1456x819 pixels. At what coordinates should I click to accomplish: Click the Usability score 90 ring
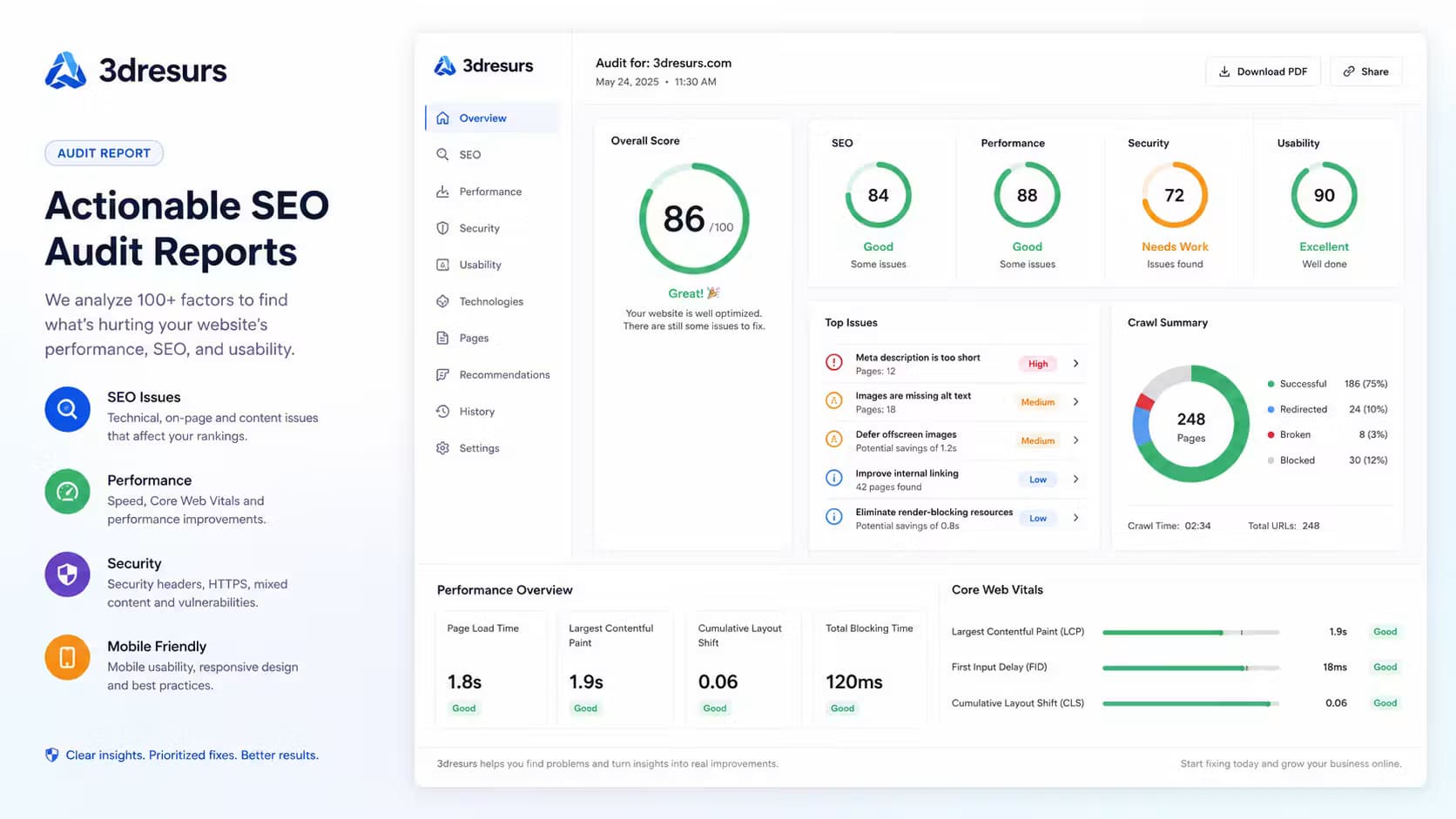click(x=1324, y=195)
